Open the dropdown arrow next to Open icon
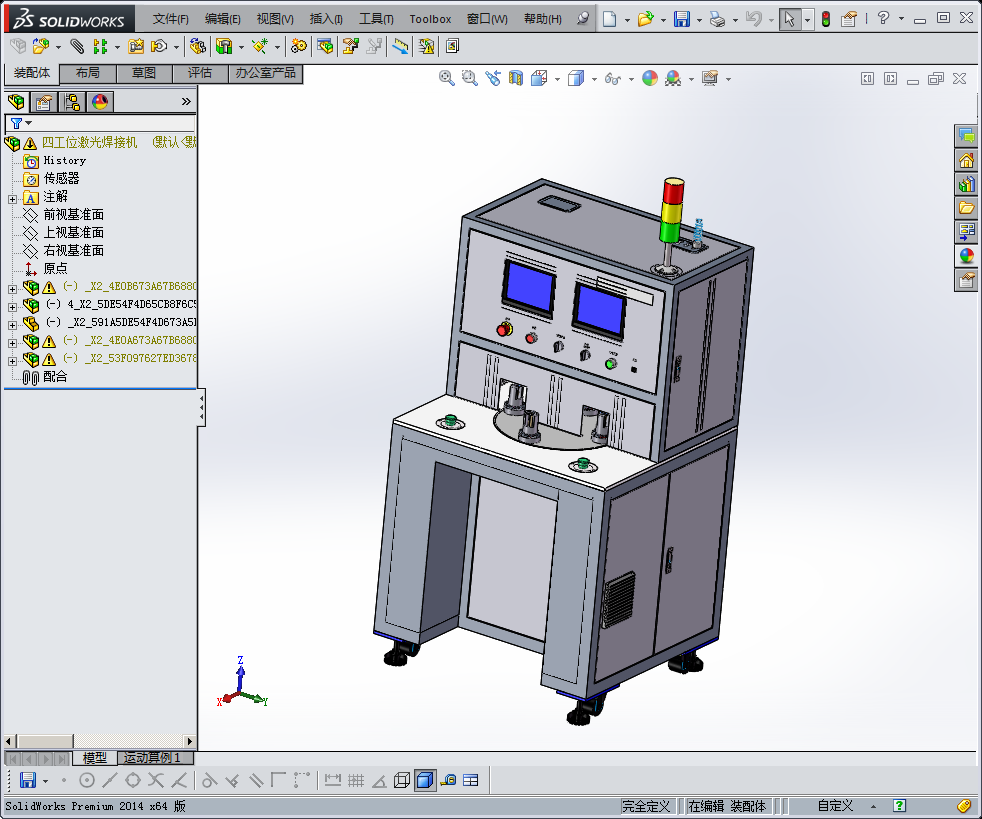Image resolution: width=982 pixels, height=819 pixels. [663, 19]
